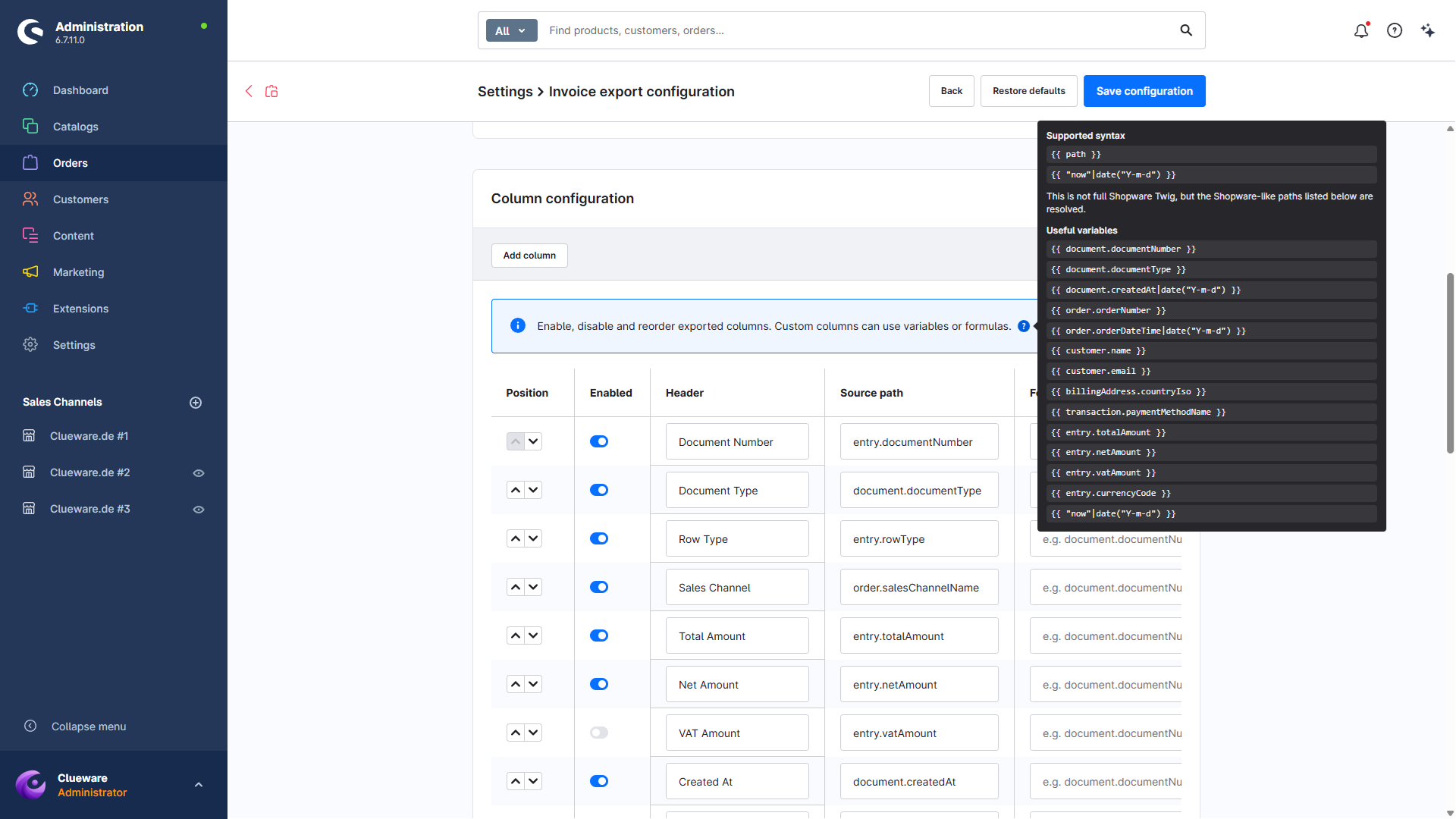Open Extensions menu item
The height and width of the screenshot is (819, 1456).
click(114, 309)
